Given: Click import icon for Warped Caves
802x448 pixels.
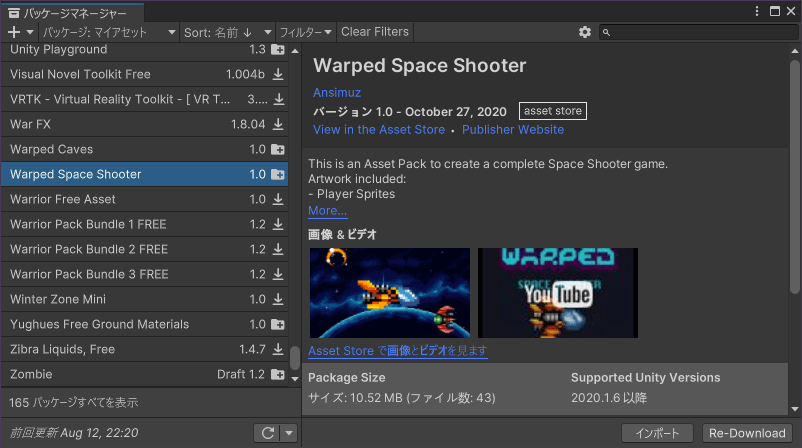Looking at the screenshot, I should [278, 149].
